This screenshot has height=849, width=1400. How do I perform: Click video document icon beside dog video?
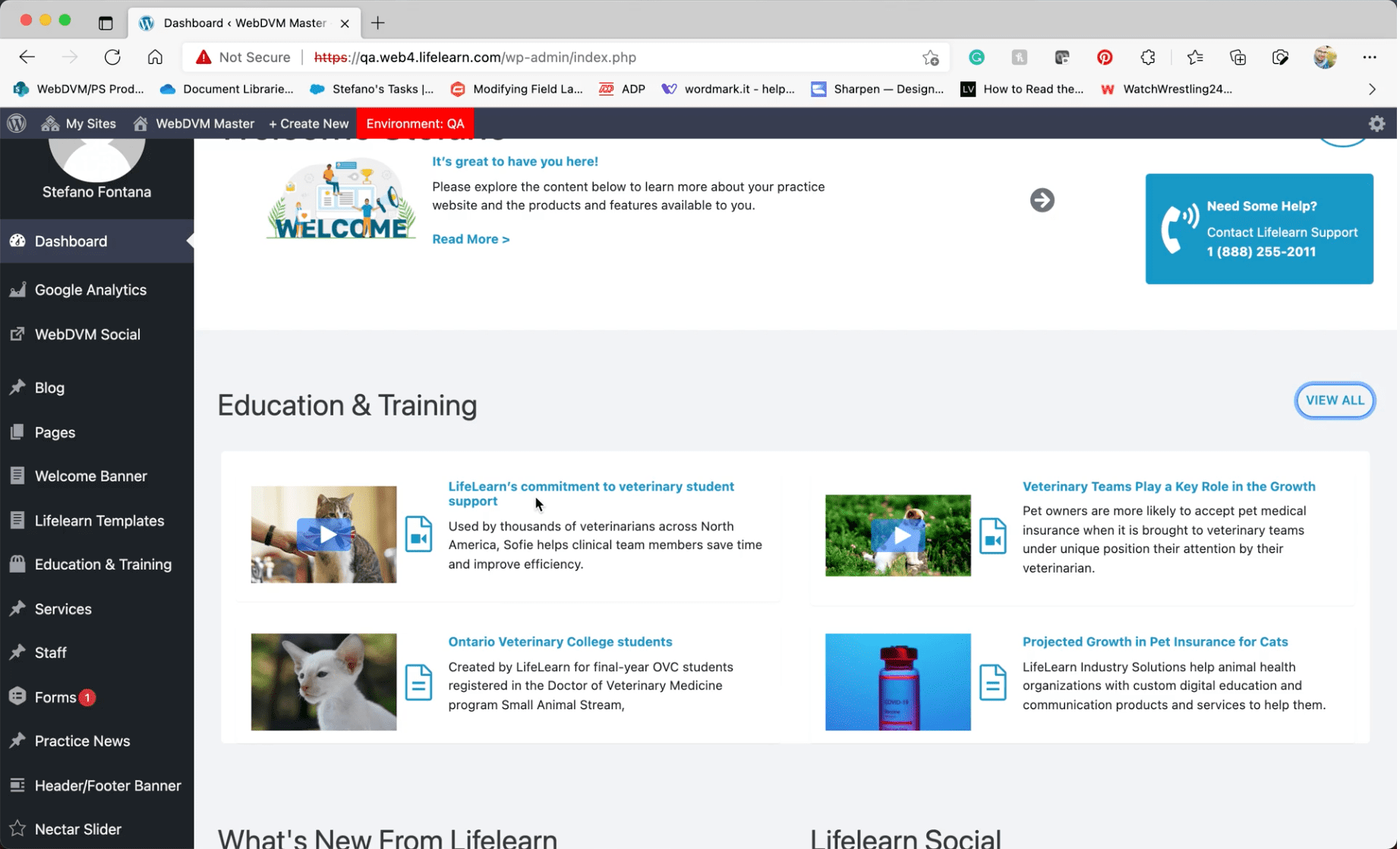(992, 536)
